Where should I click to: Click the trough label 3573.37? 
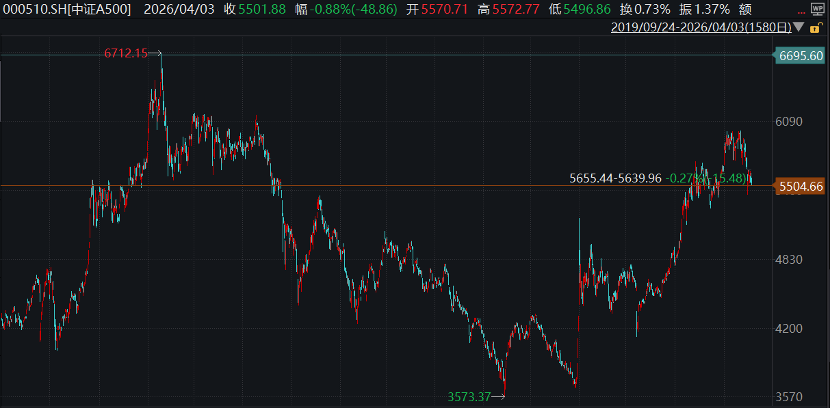(469, 396)
